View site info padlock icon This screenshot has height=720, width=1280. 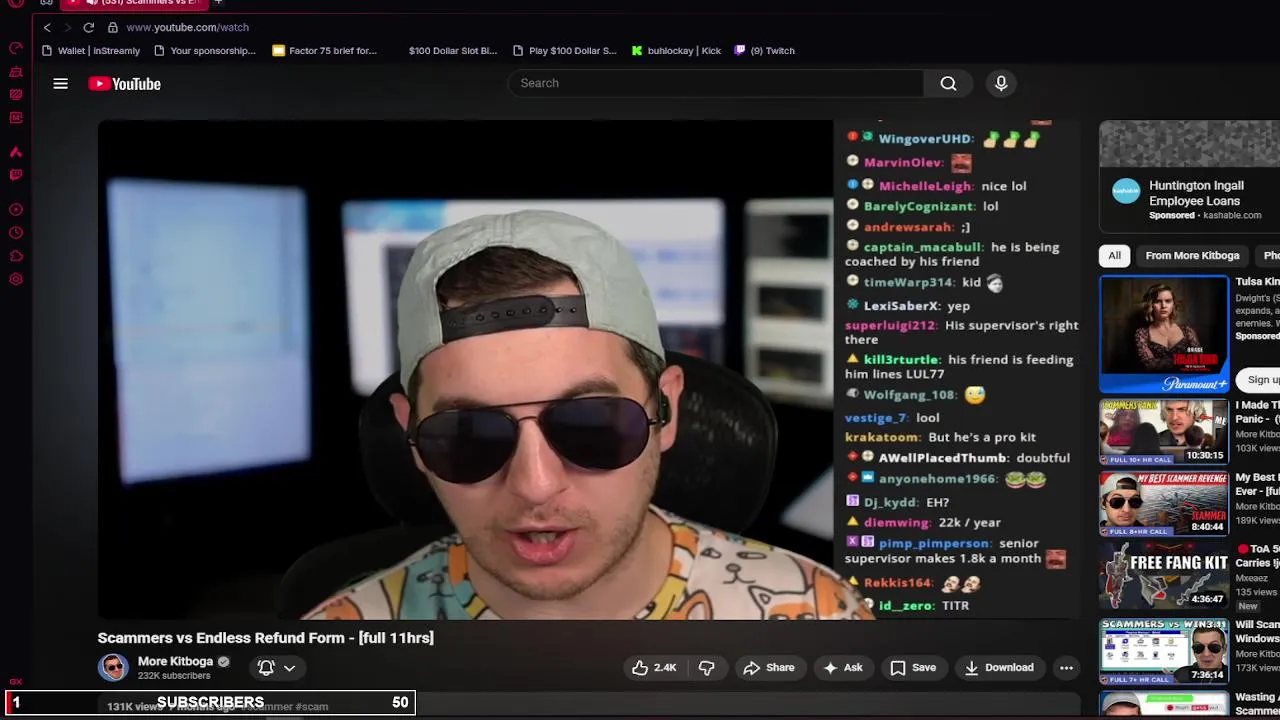pos(113,27)
